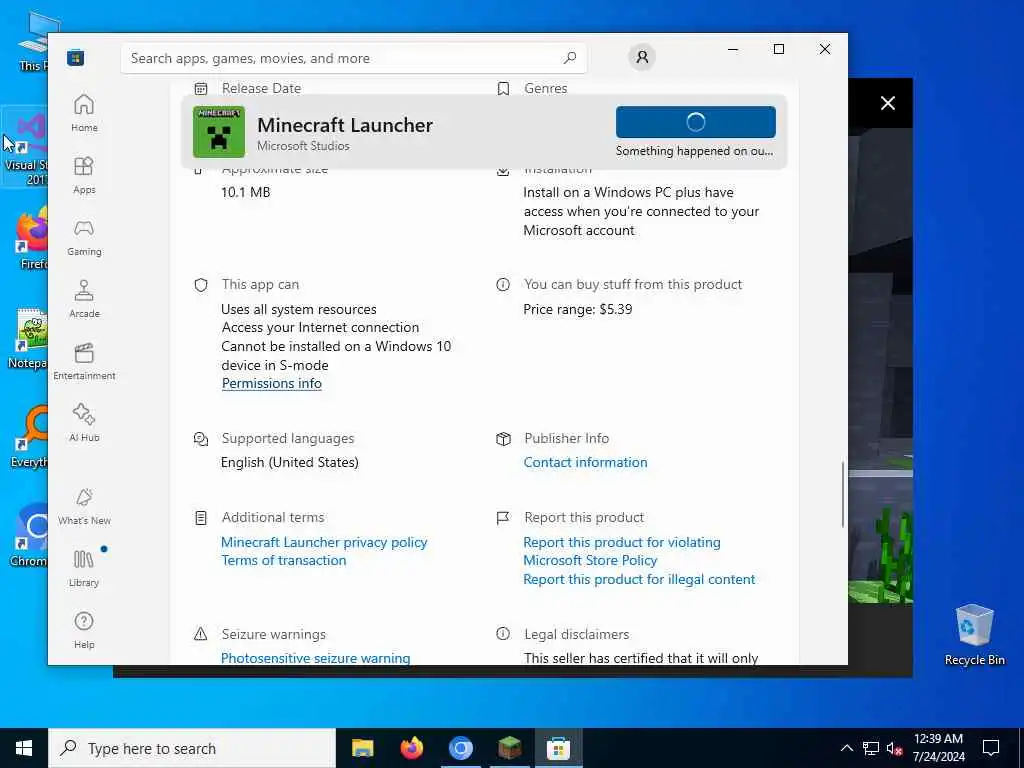Viewport: 1024px width, 768px height.
Task: Go to the Gaming section
Action: (x=84, y=237)
